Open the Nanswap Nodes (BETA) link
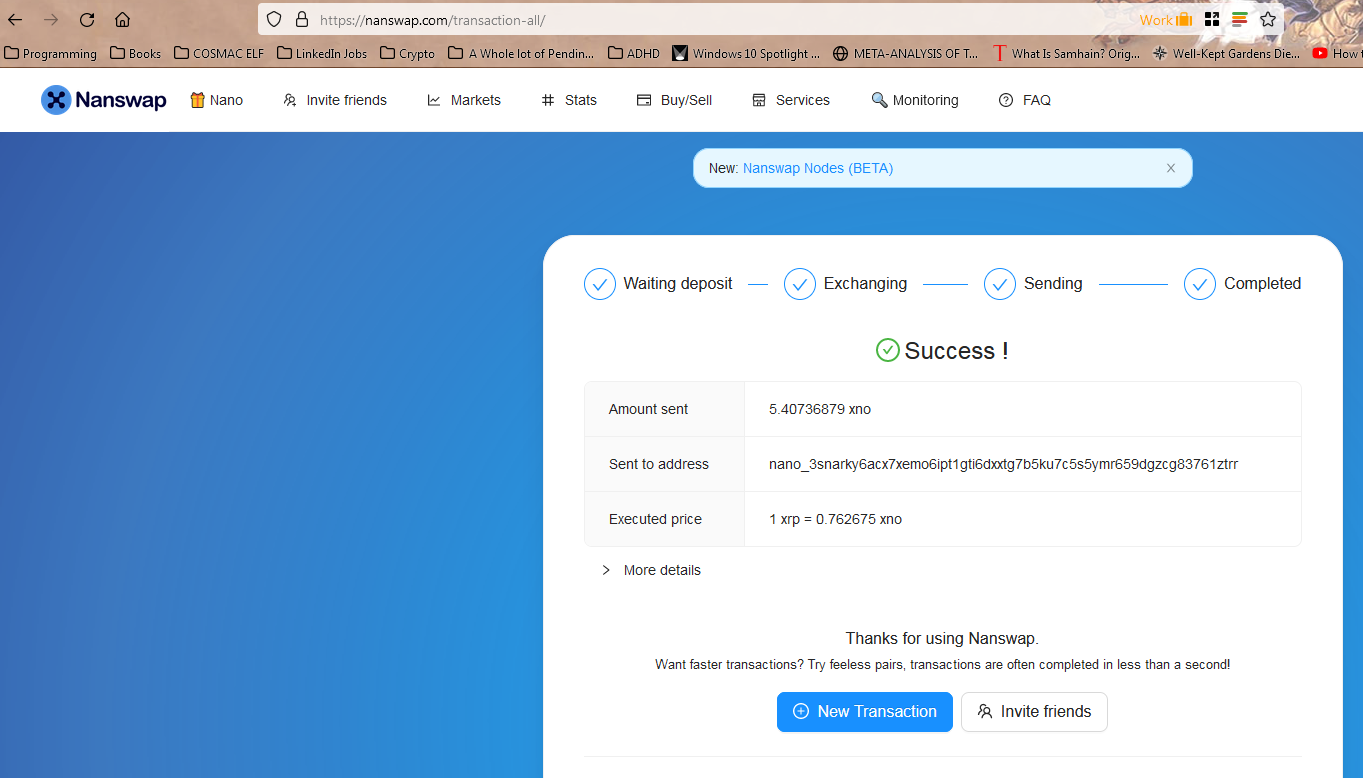Viewport: 1363px width, 778px height. point(818,168)
